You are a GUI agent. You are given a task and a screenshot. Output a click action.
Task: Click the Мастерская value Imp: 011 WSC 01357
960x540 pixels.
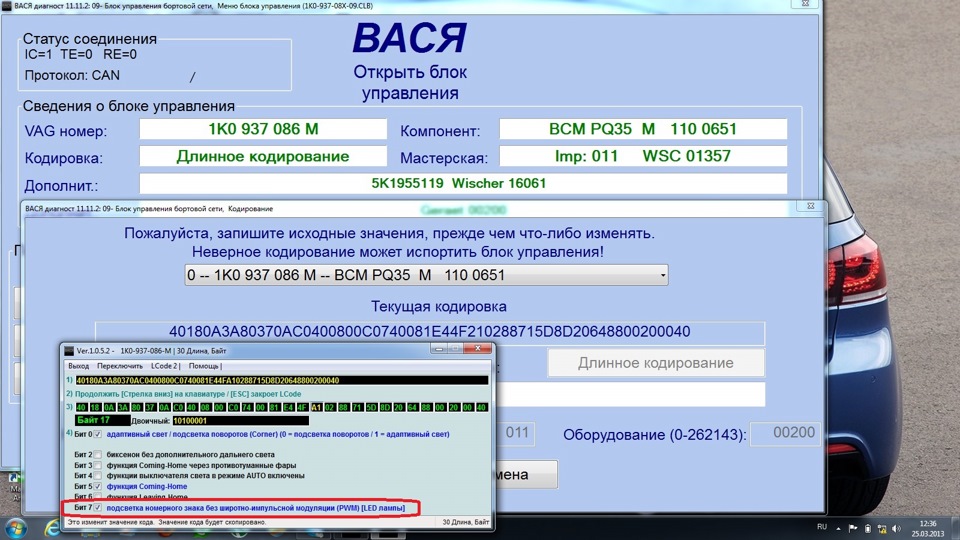643,156
